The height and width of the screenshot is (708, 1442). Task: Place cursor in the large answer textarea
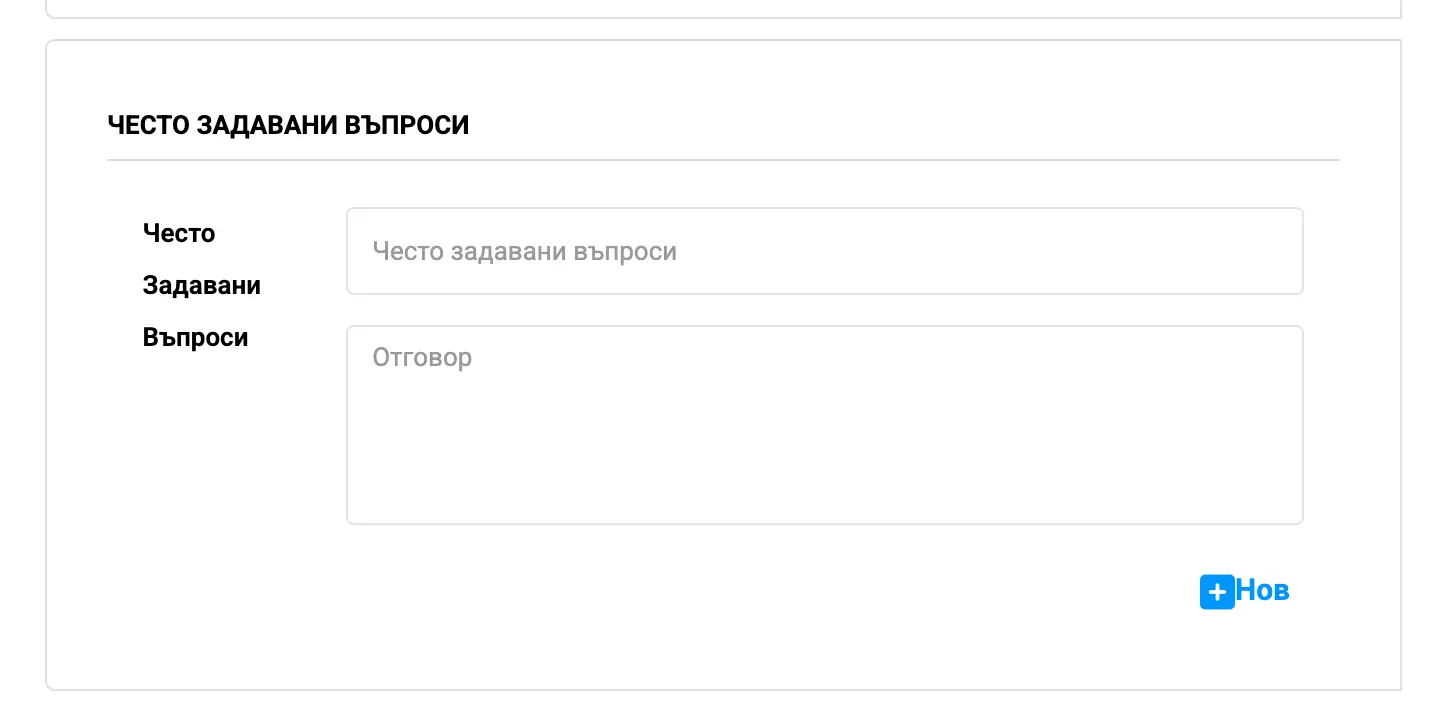click(824, 424)
